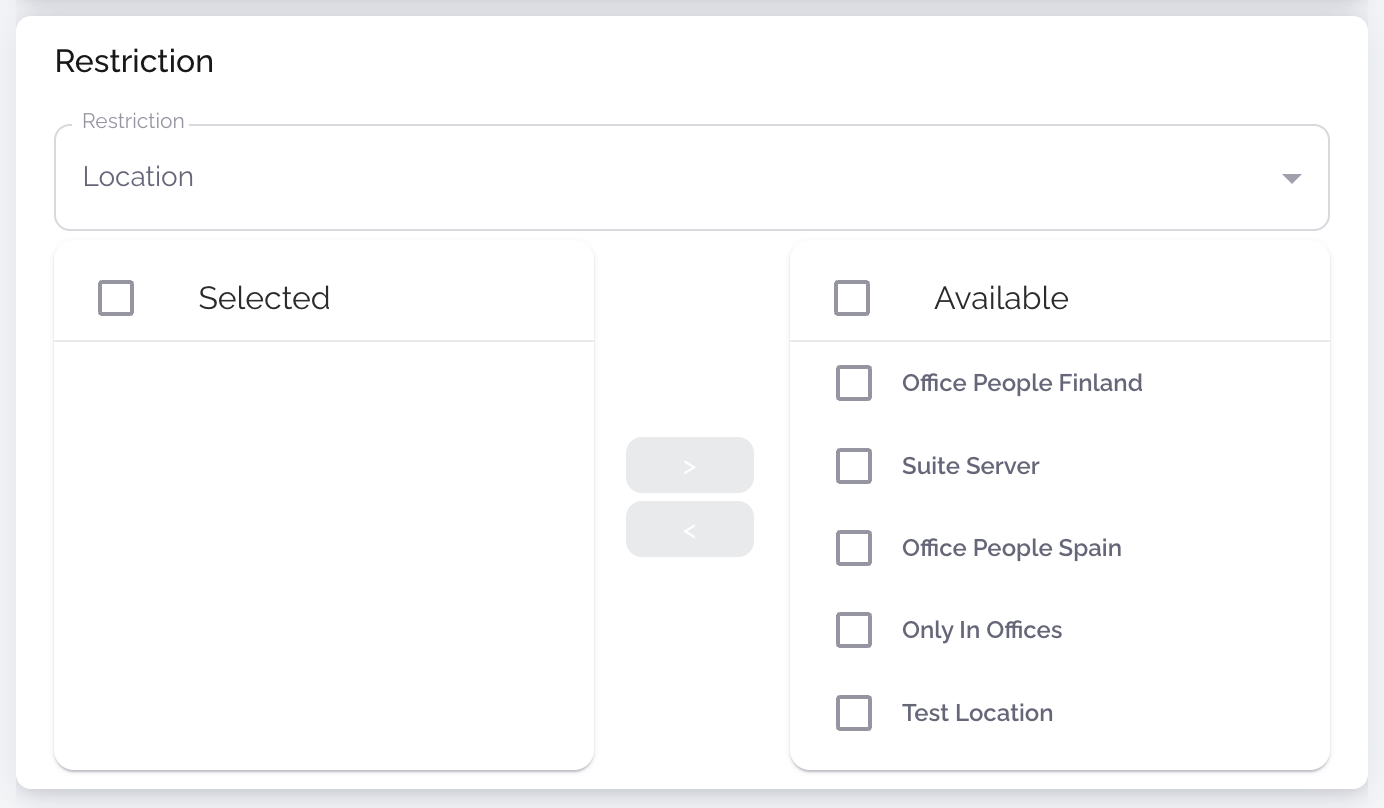Click the Available list header title
This screenshot has height=808, width=1384.
click(x=1001, y=298)
